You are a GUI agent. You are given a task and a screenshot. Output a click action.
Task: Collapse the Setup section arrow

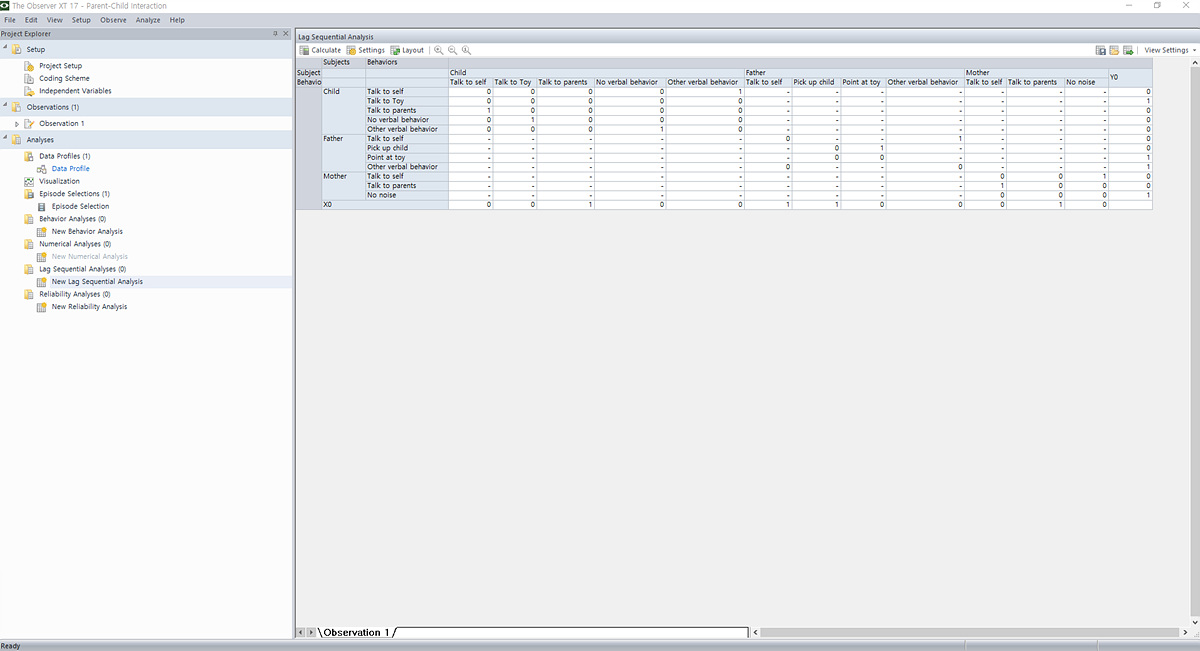(x=4, y=49)
